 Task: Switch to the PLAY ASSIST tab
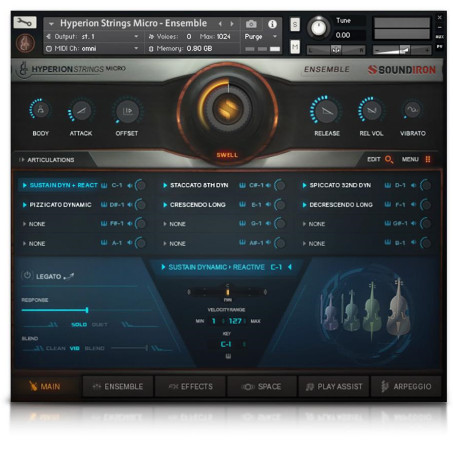[334, 386]
